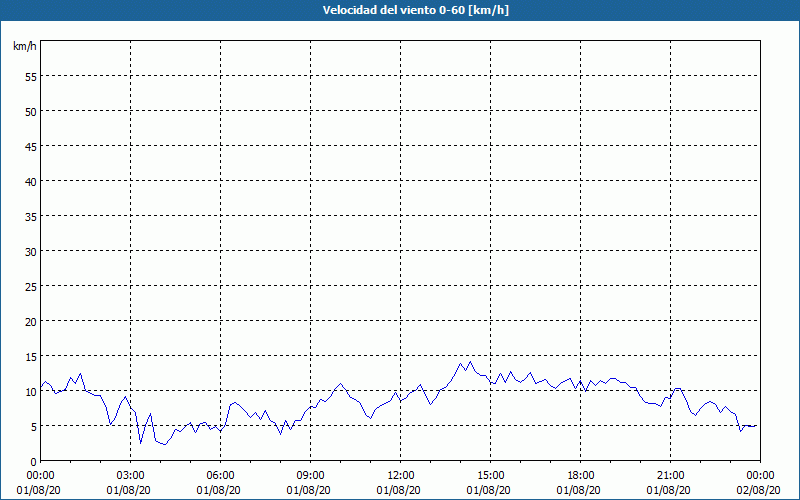Image resolution: width=800 pixels, height=500 pixels.
Task: Click the y-axis value 40
Action: [x=31, y=182]
